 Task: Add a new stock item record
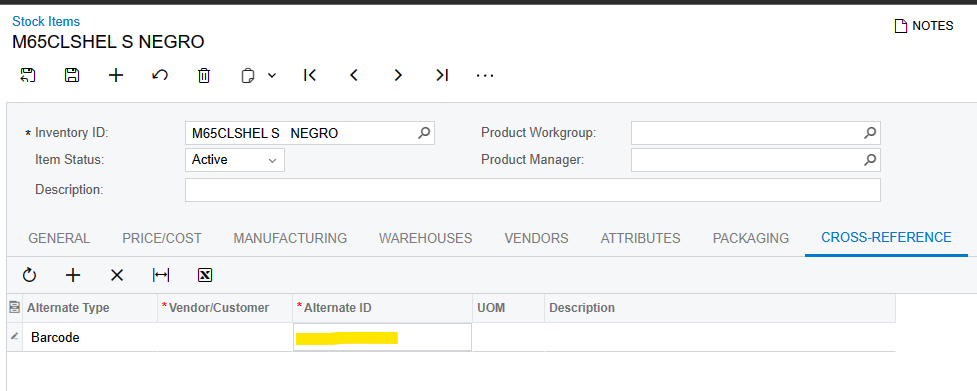click(x=116, y=75)
